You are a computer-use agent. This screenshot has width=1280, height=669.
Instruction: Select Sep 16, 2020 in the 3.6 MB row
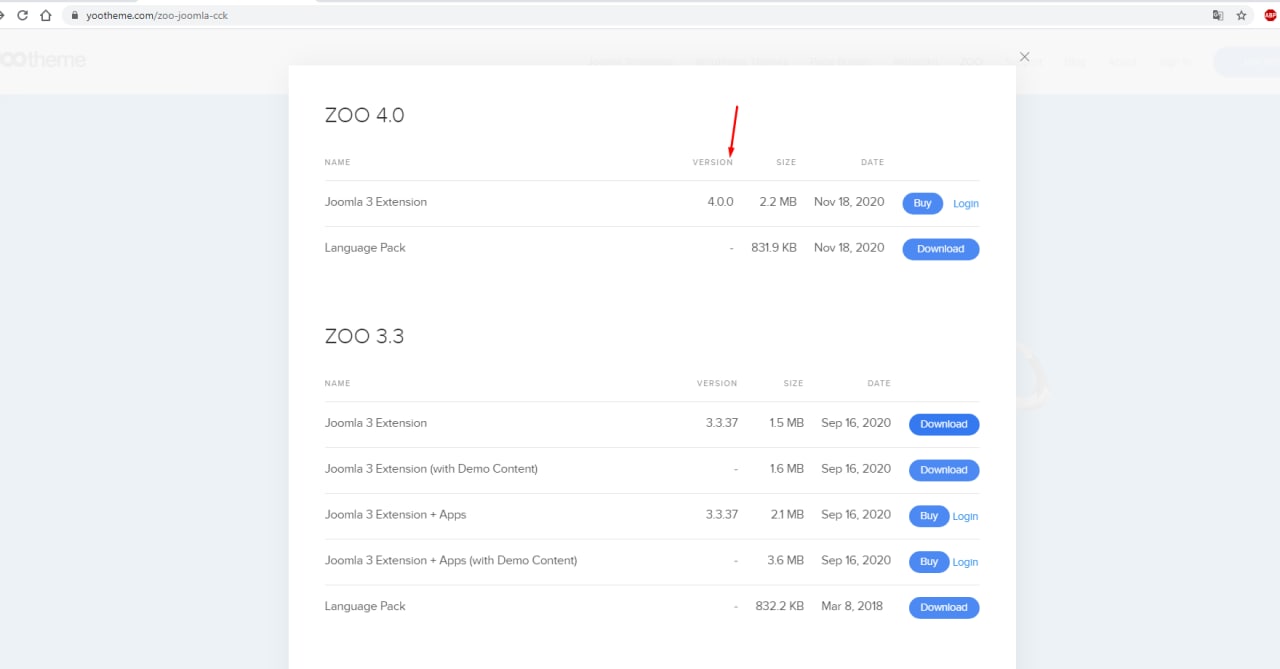[x=856, y=561]
